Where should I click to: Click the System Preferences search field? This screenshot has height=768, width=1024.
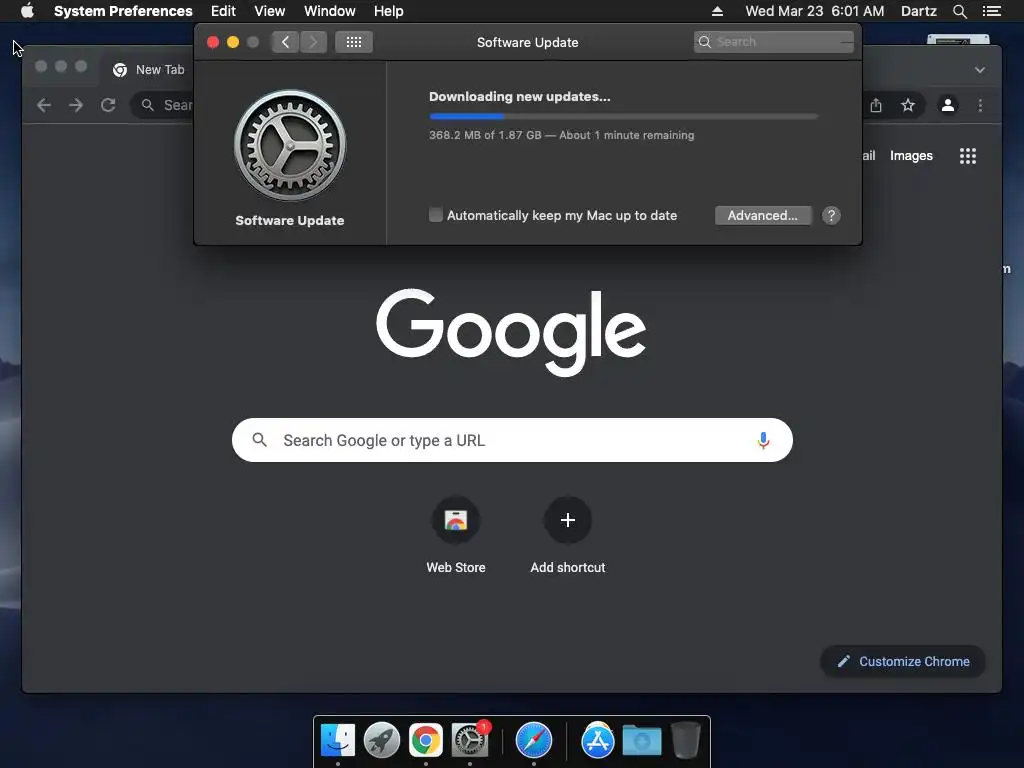pos(774,42)
